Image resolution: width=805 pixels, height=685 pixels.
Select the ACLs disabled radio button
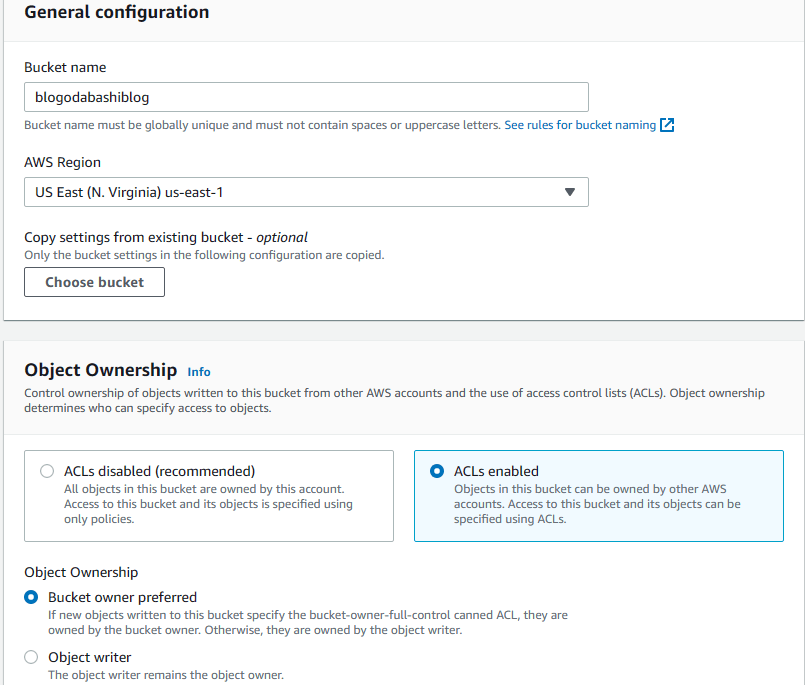point(46,471)
